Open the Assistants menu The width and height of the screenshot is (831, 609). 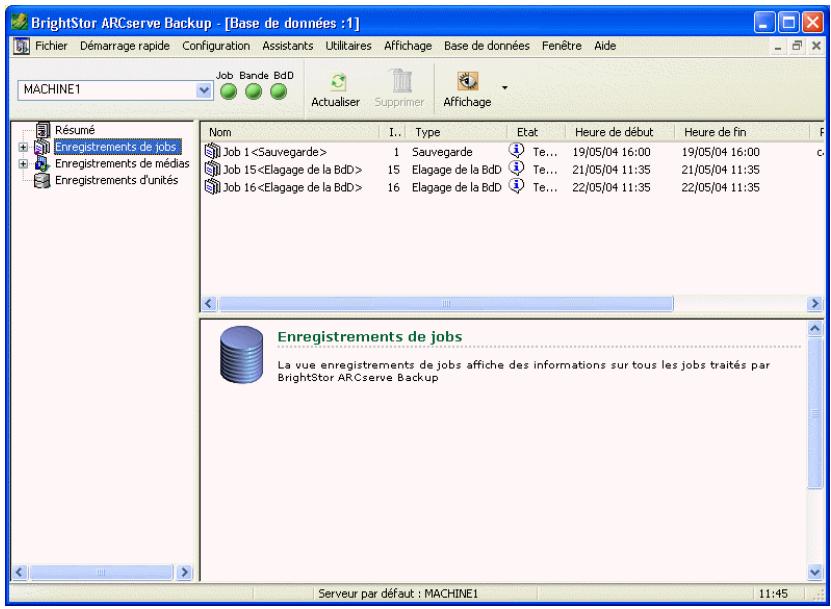coord(288,46)
